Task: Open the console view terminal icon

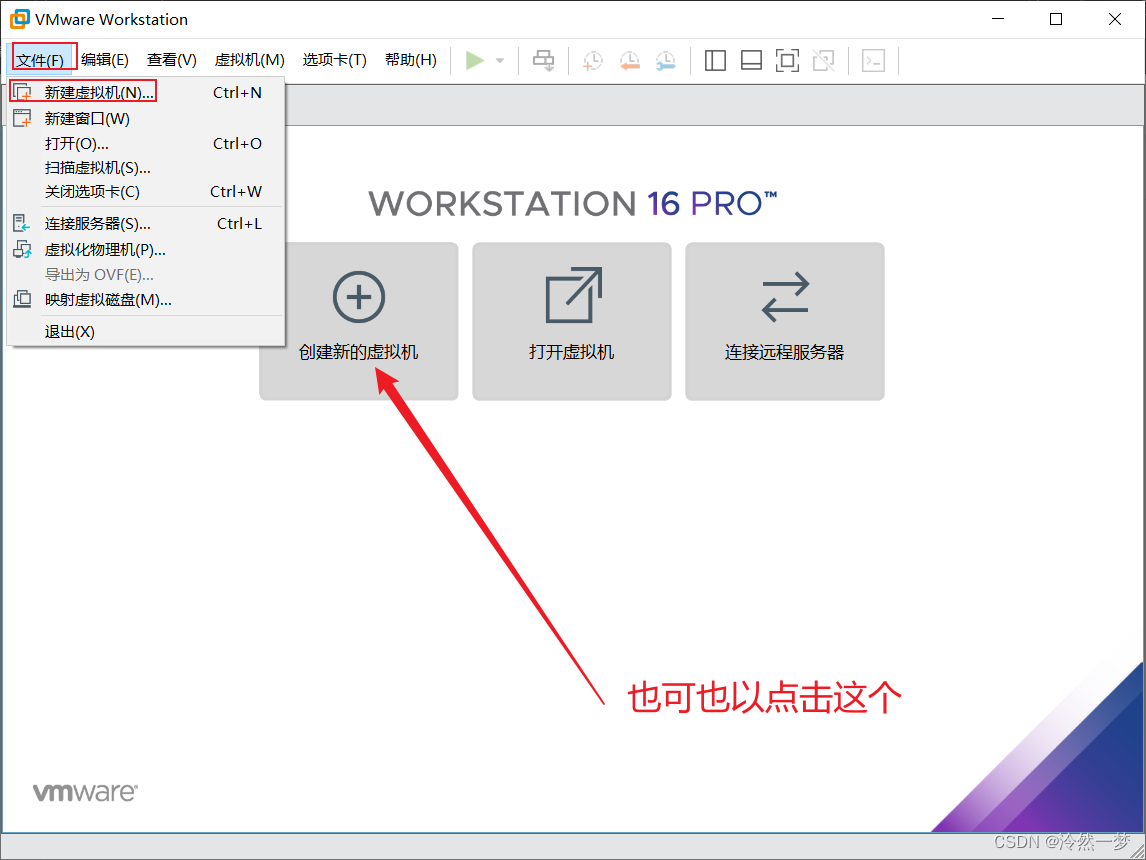Action: click(873, 60)
